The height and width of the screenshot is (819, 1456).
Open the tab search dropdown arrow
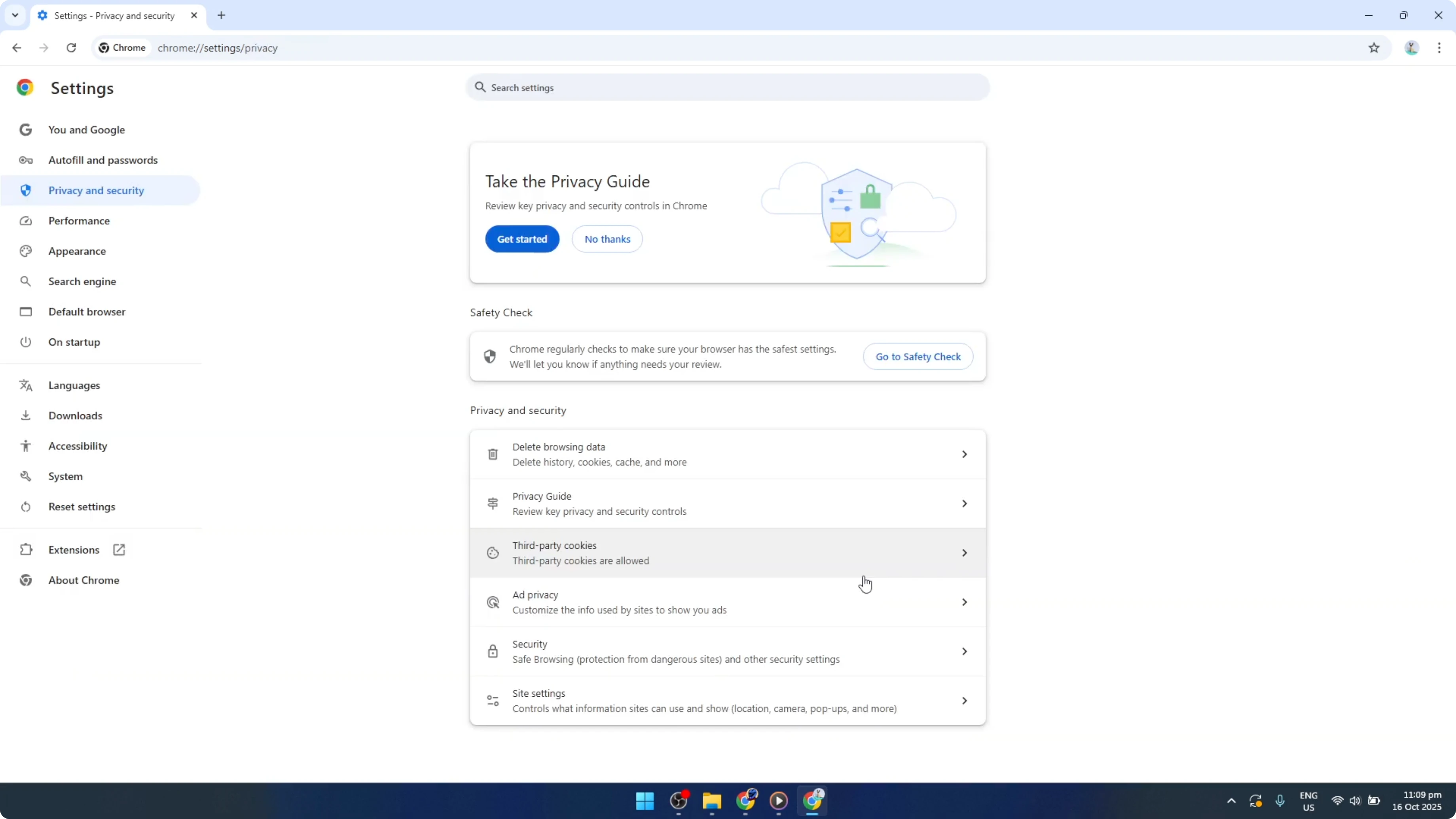(15, 15)
